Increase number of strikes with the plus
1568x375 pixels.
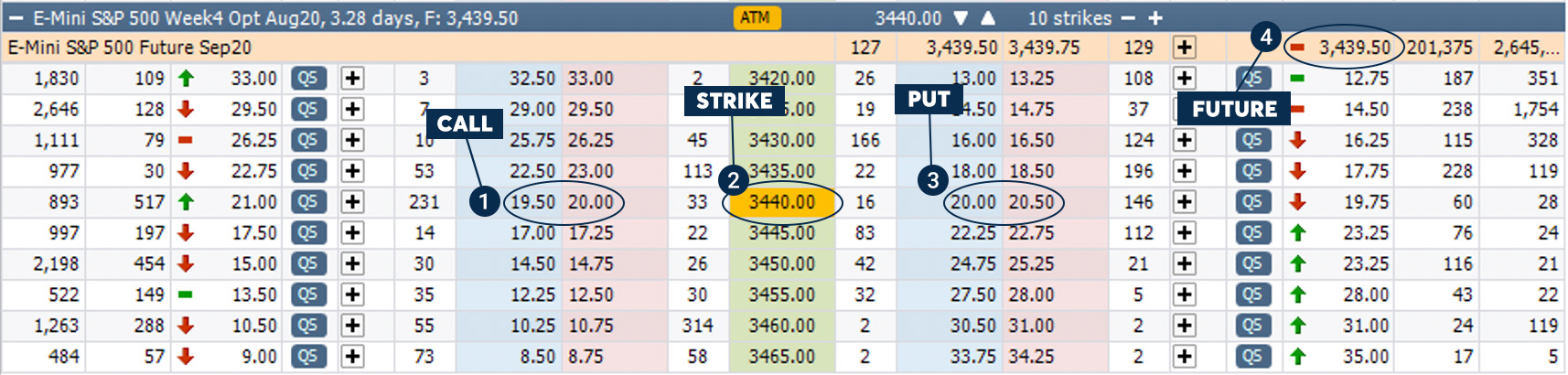[1155, 18]
